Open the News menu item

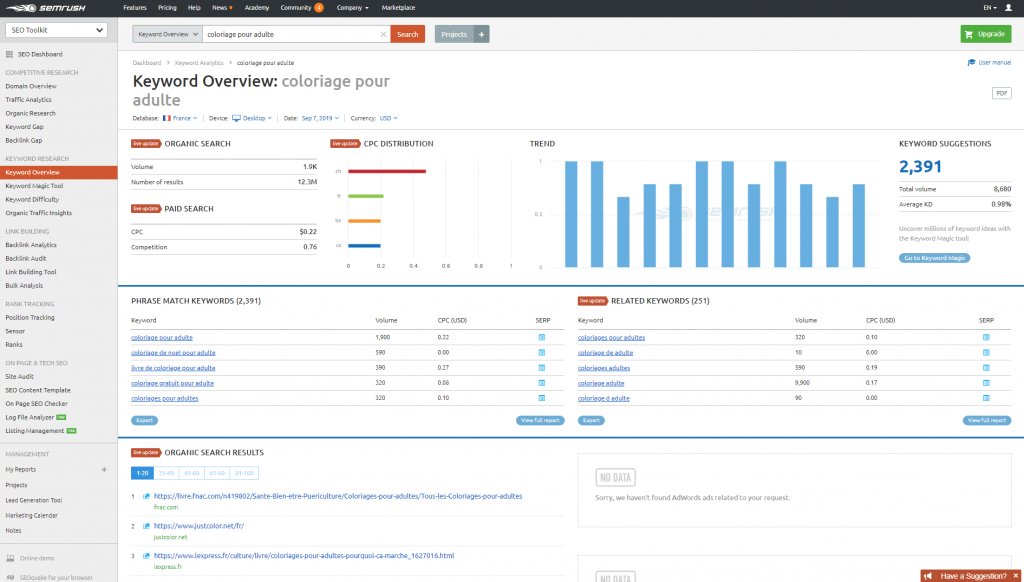(x=222, y=8)
